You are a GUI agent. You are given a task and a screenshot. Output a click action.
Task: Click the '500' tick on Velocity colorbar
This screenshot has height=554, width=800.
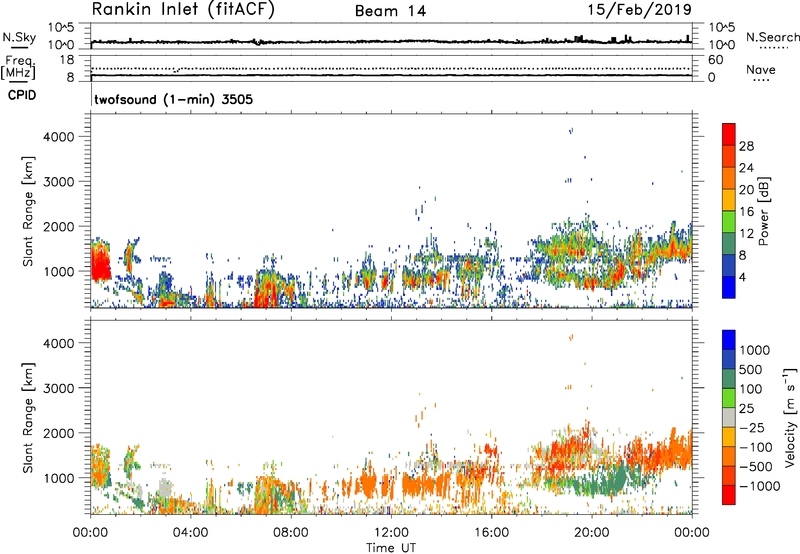click(751, 369)
